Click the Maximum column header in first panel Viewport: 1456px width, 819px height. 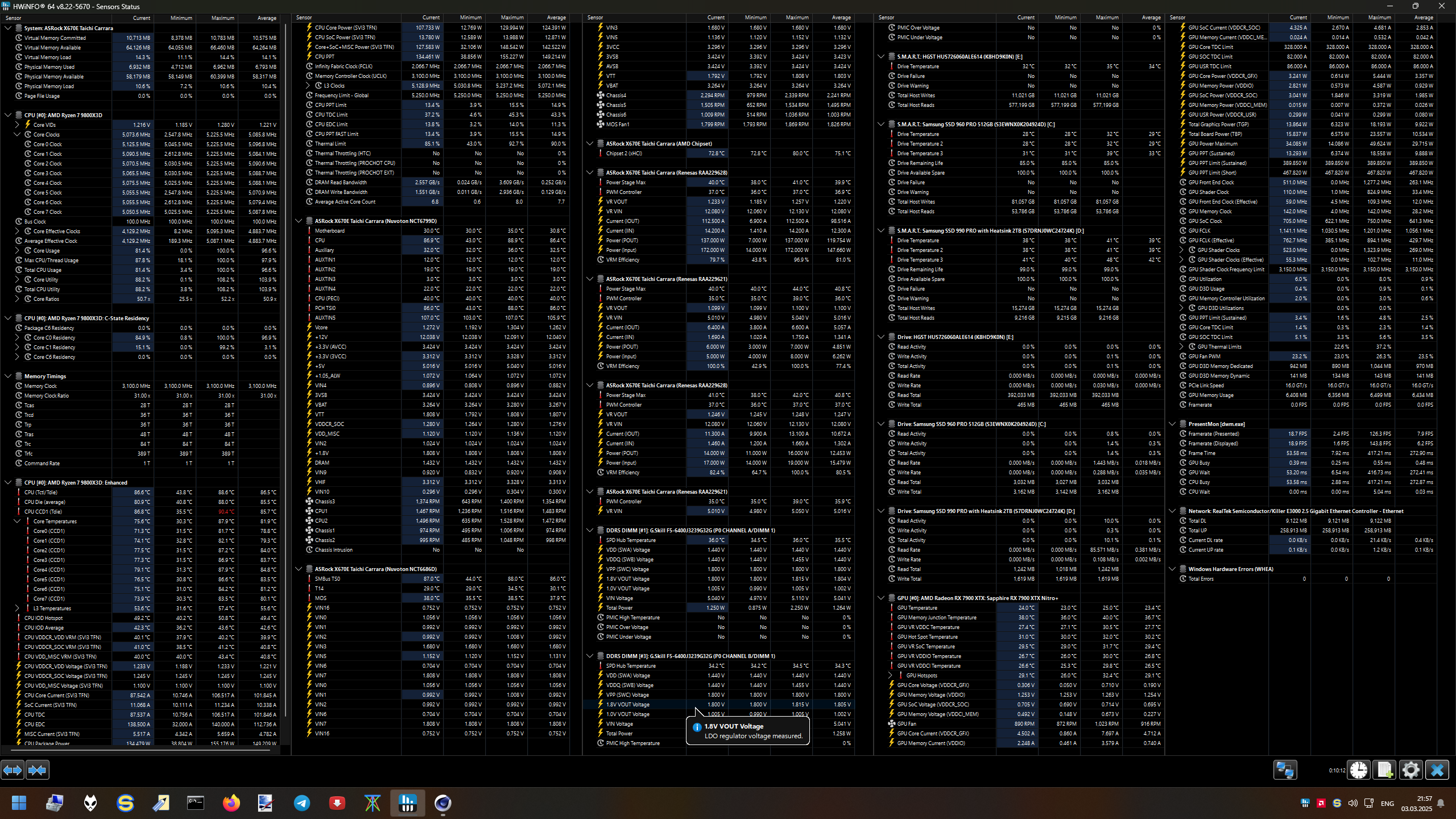(x=222, y=18)
